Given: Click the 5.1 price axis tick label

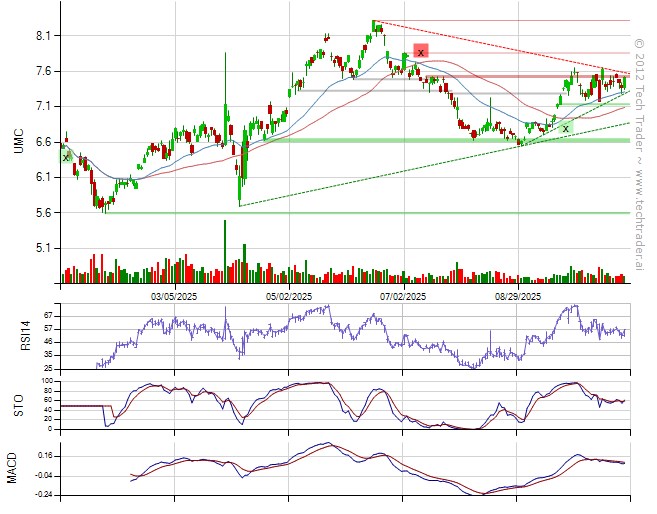Looking at the screenshot, I should coord(44,248).
